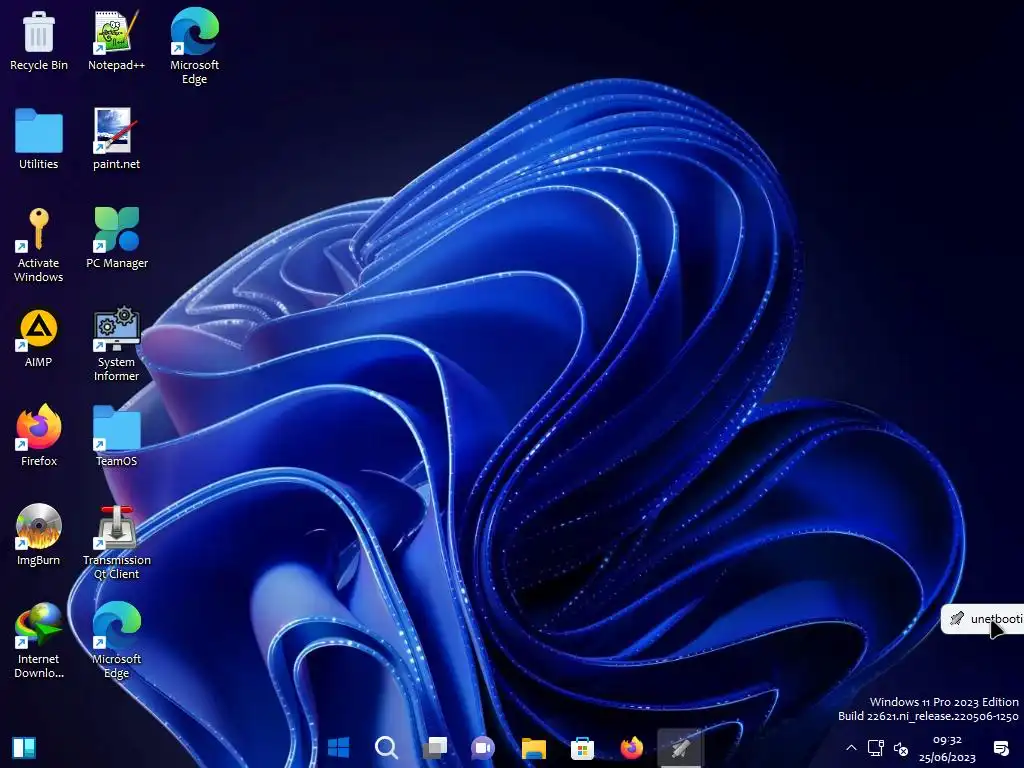Launch Firefox from the desktop
The image size is (1024, 768).
coord(39,436)
